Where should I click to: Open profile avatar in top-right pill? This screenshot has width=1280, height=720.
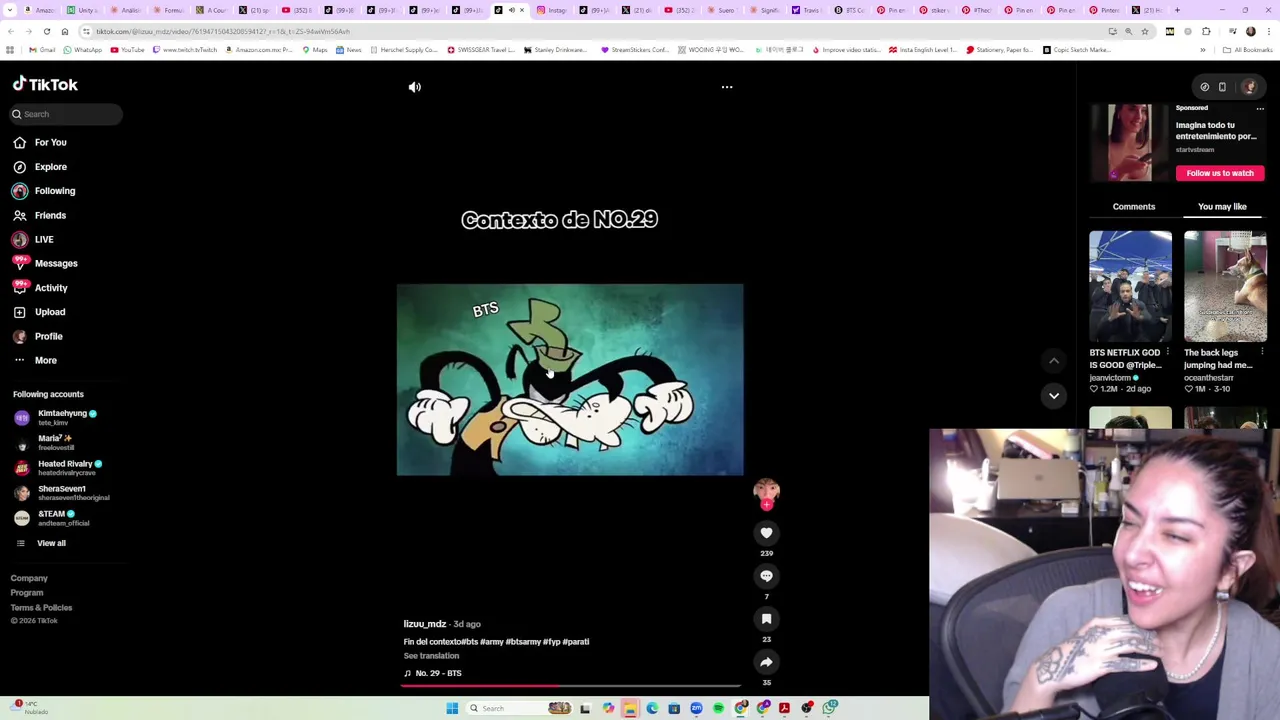(x=1249, y=87)
